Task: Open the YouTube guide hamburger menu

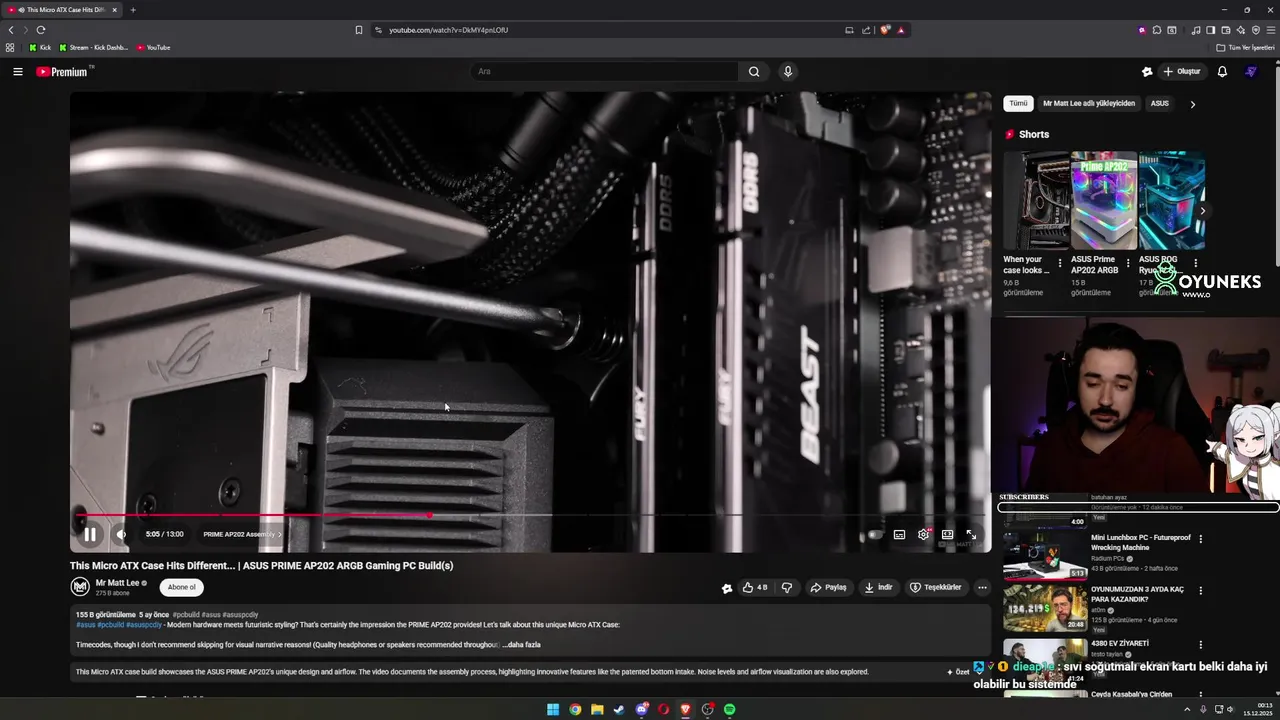Action: tap(17, 71)
